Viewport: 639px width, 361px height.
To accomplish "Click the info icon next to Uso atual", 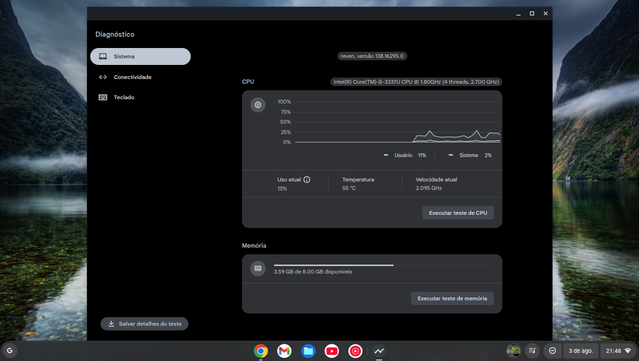I will (307, 179).
